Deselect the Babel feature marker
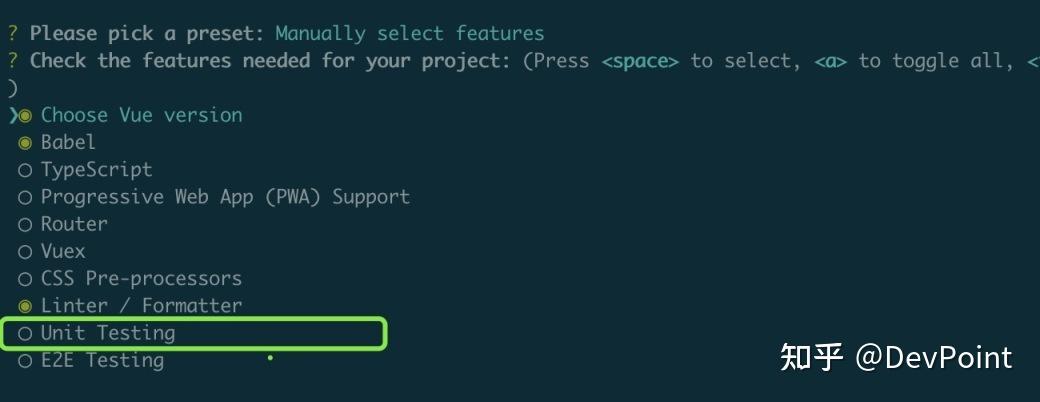This screenshot has height=402, width=1040. [x=25, y=143]
